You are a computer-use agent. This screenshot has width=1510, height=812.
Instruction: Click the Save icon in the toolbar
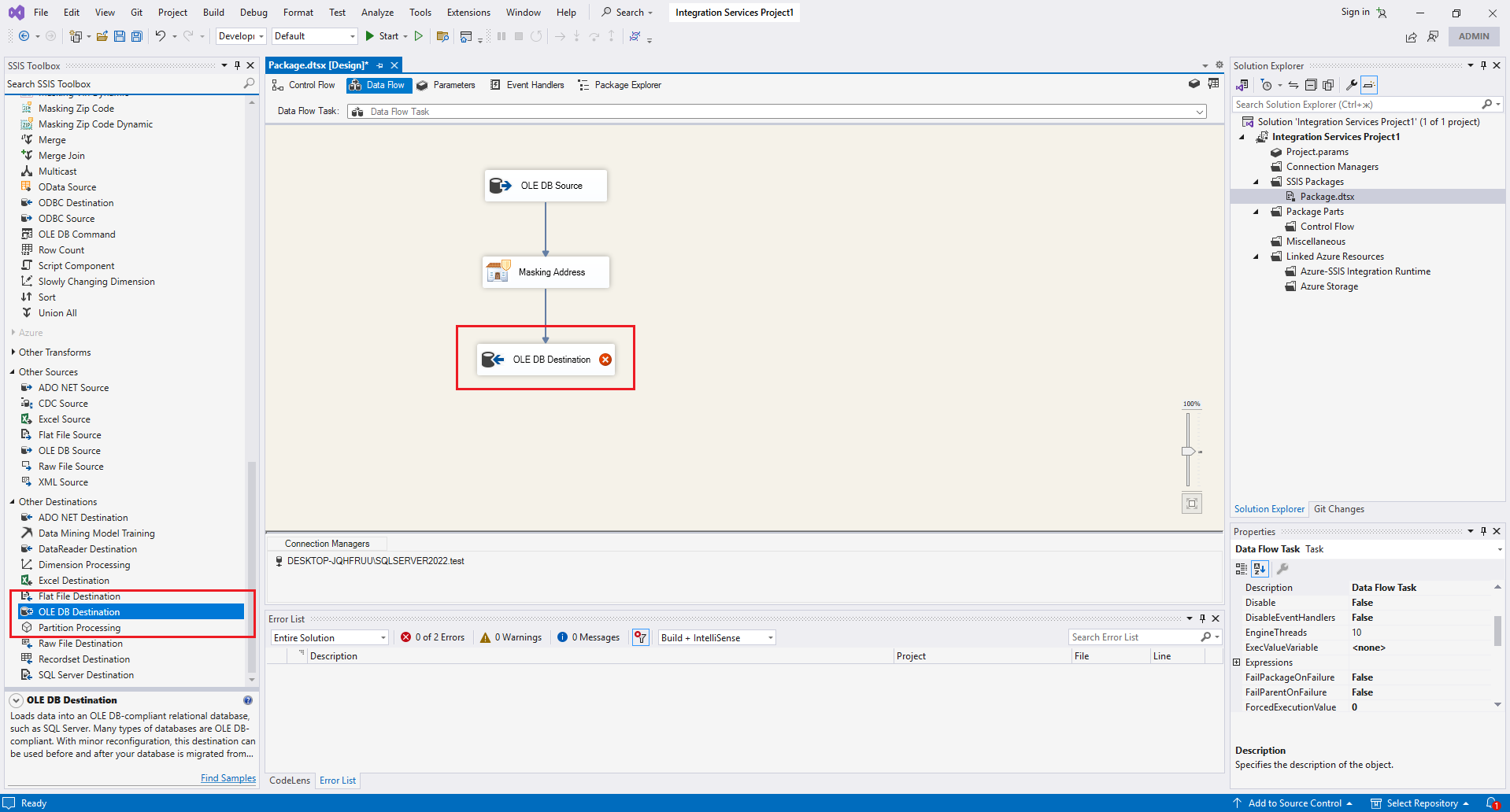pos(120,36)
